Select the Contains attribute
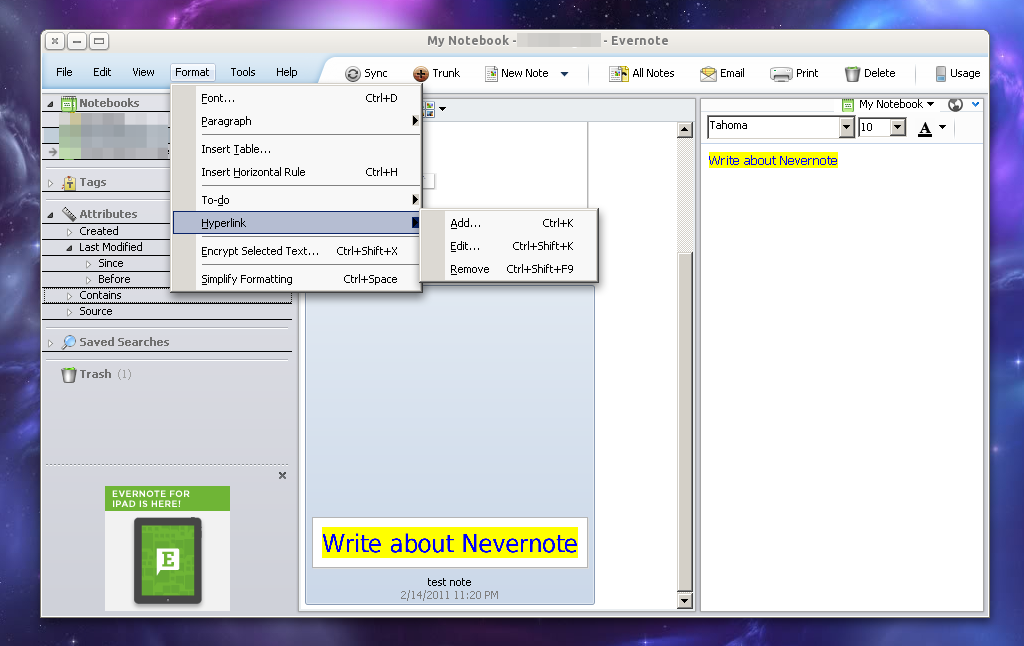 point(100,295)
